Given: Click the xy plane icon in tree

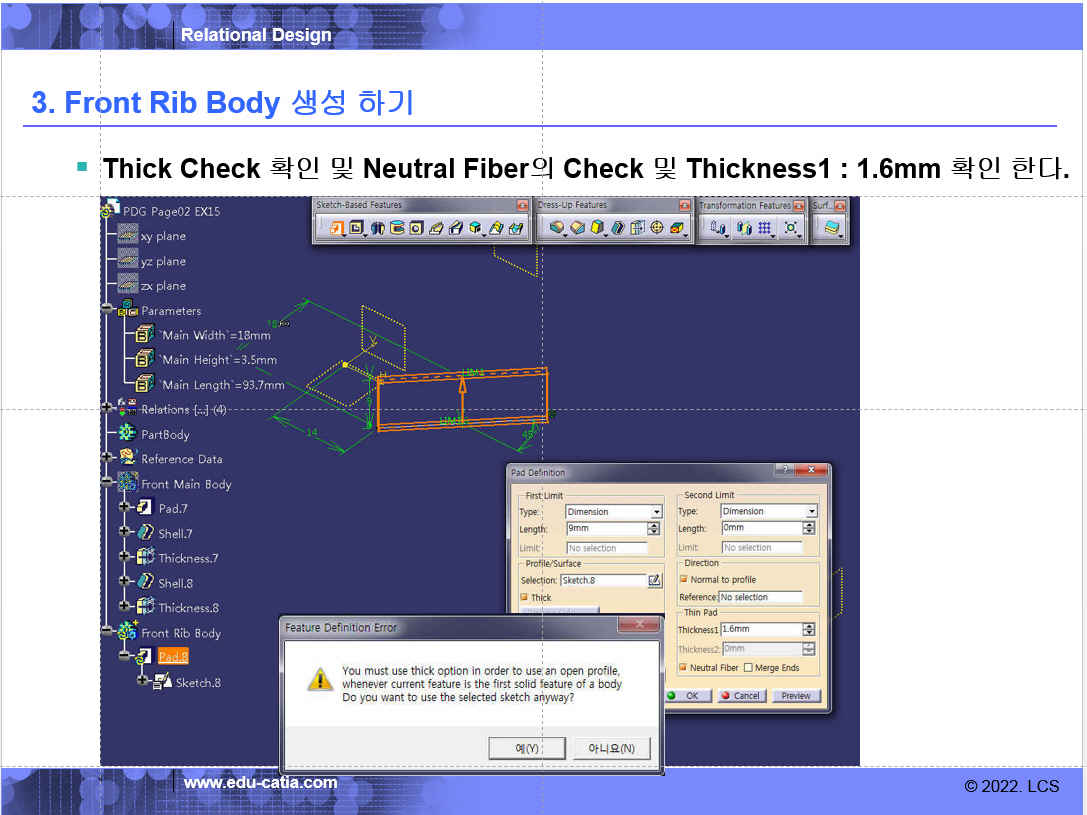Looking at the screenshot, I should click(x=127, y=236).
